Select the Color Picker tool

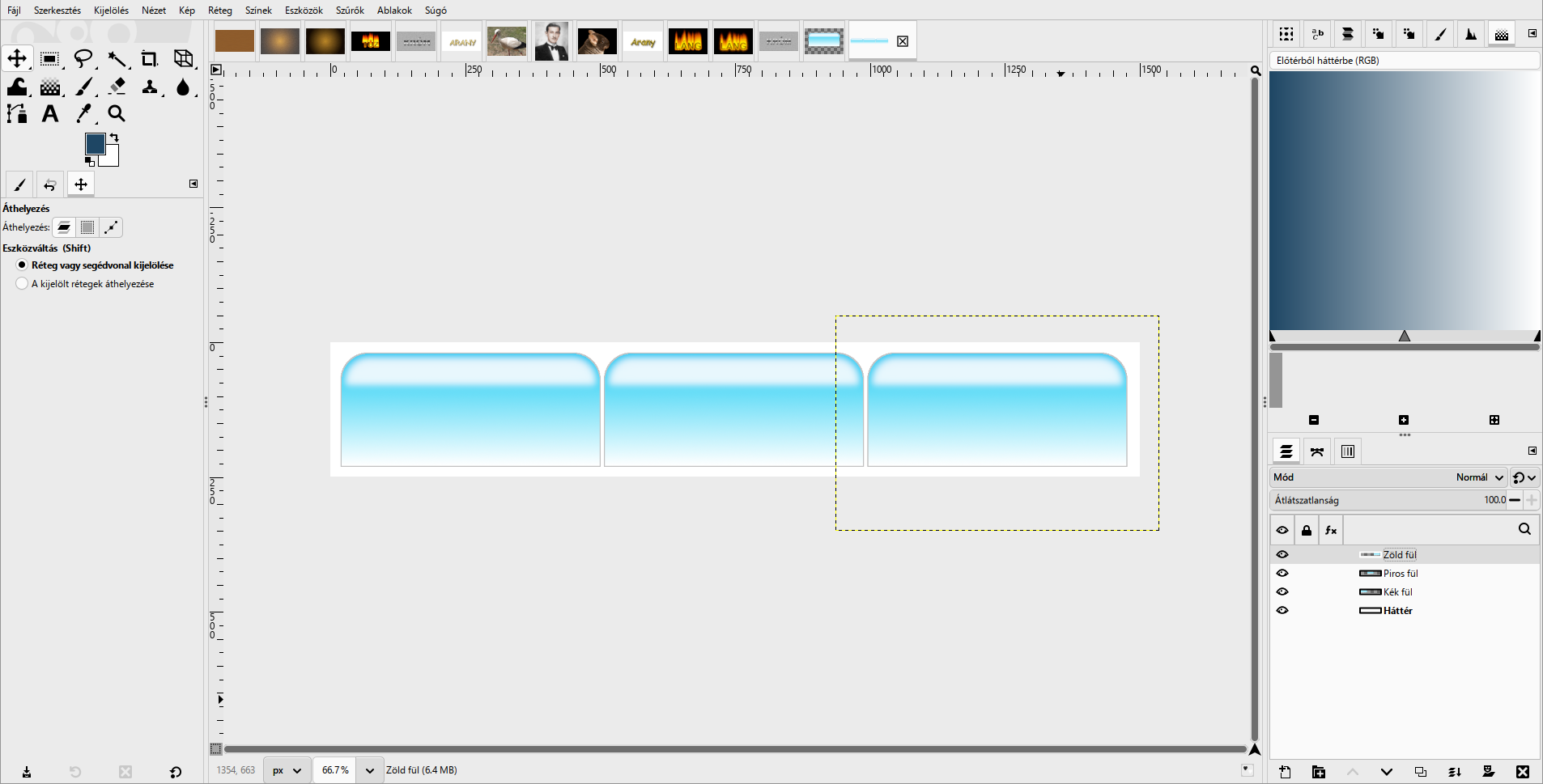coord(83,114)
